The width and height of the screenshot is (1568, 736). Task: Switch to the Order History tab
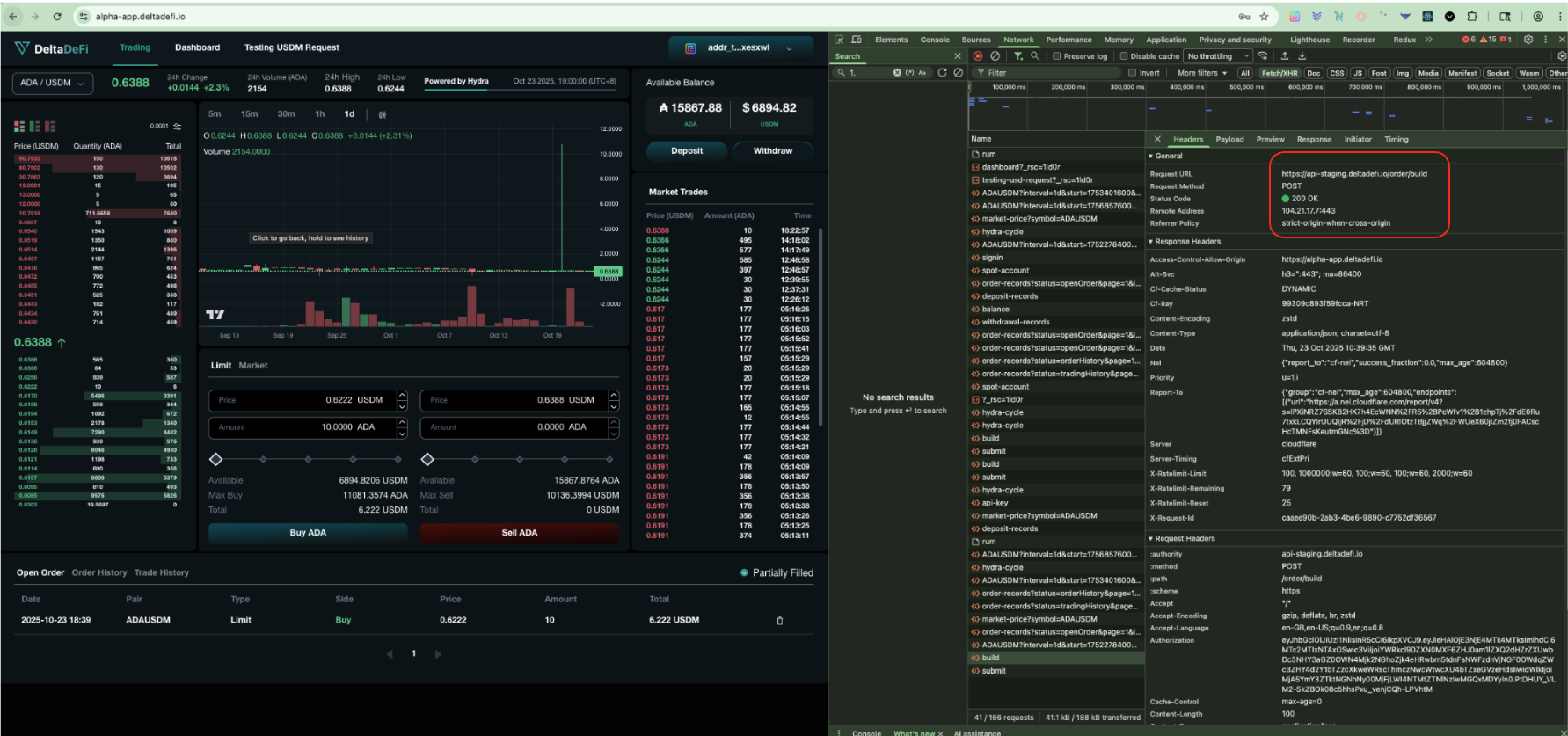[99, 572]
